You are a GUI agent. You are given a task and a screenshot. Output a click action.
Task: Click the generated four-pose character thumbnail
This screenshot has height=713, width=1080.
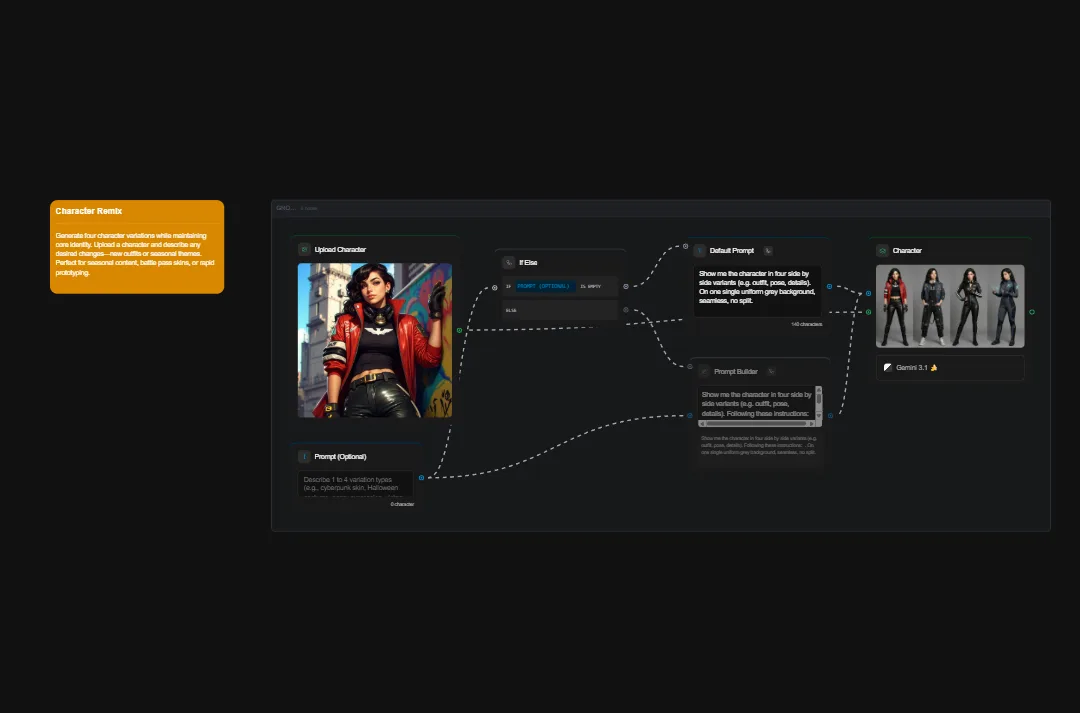pos(950,305)
